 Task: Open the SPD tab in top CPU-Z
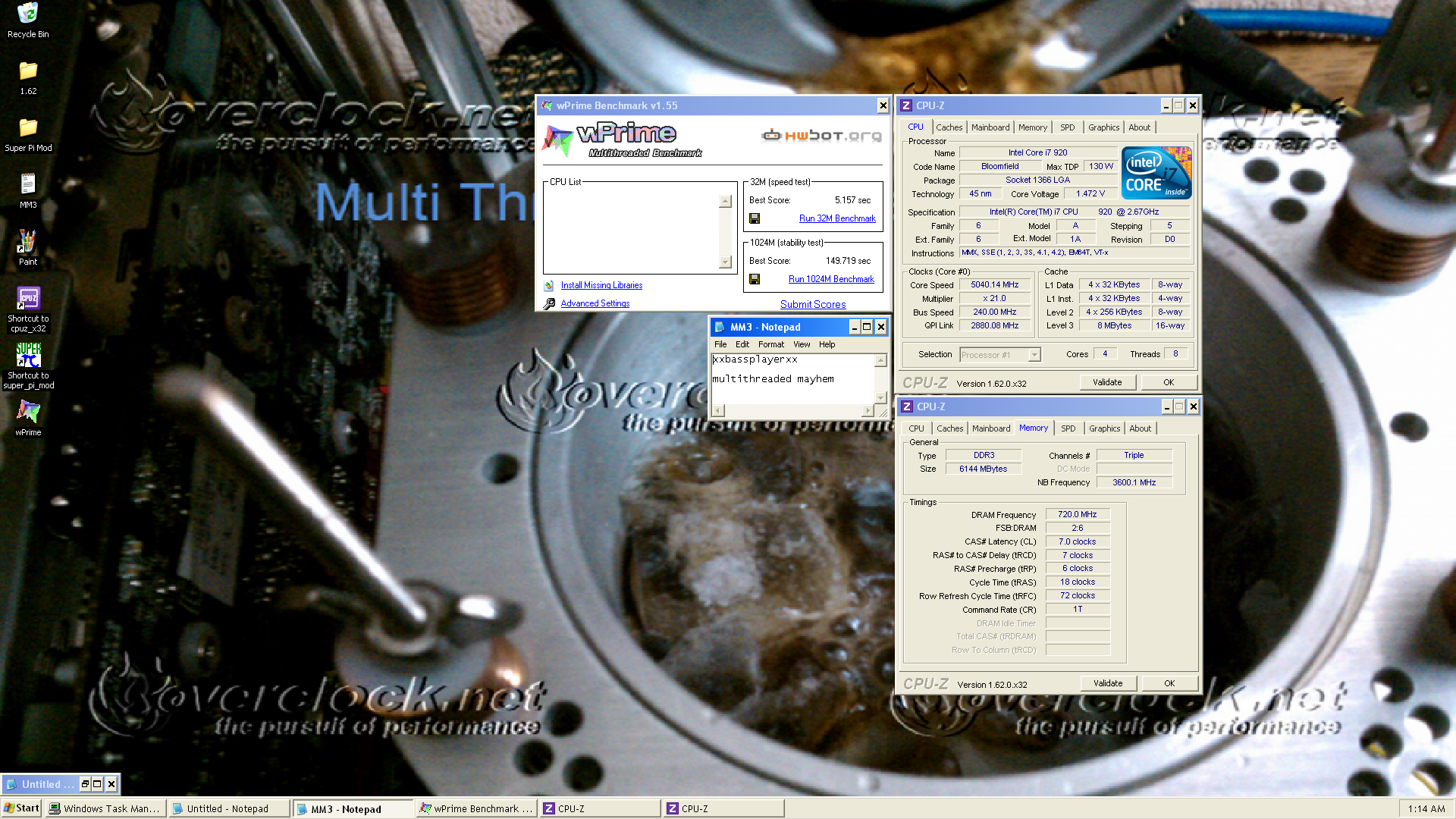[x=1067, y=127]
